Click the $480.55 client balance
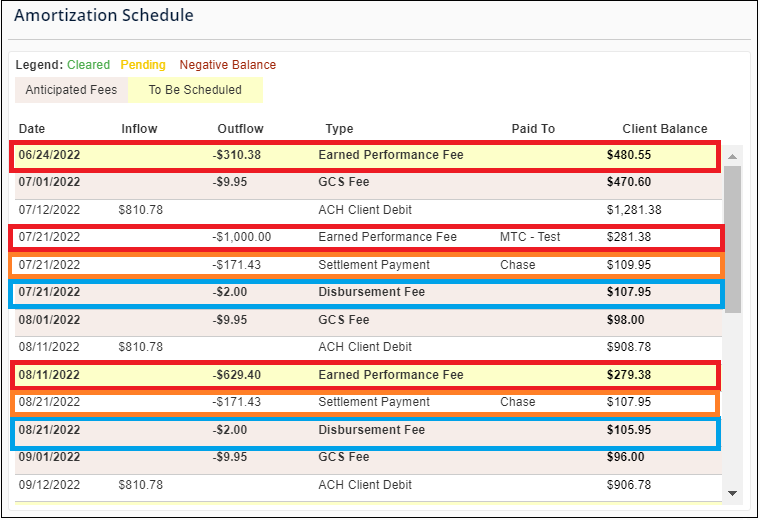Screen dimensions: 760x520 [x=629, y=155]
